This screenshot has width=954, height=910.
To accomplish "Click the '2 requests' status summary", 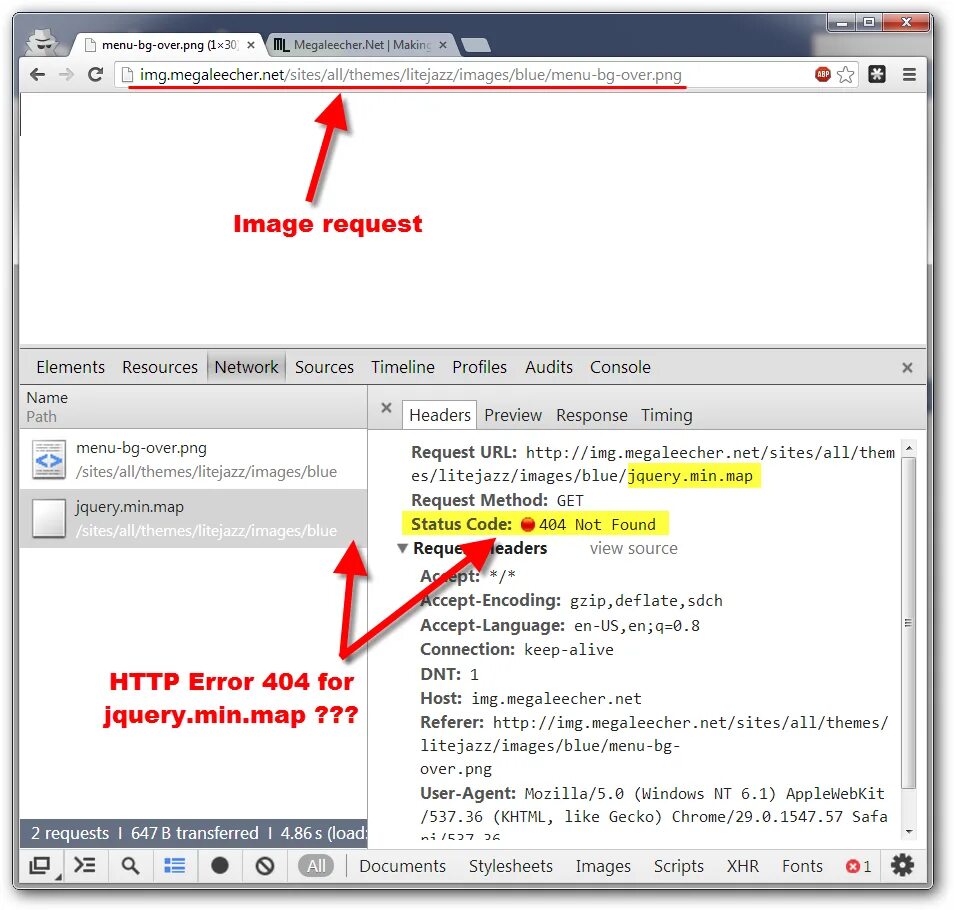I will pos(70,833).
